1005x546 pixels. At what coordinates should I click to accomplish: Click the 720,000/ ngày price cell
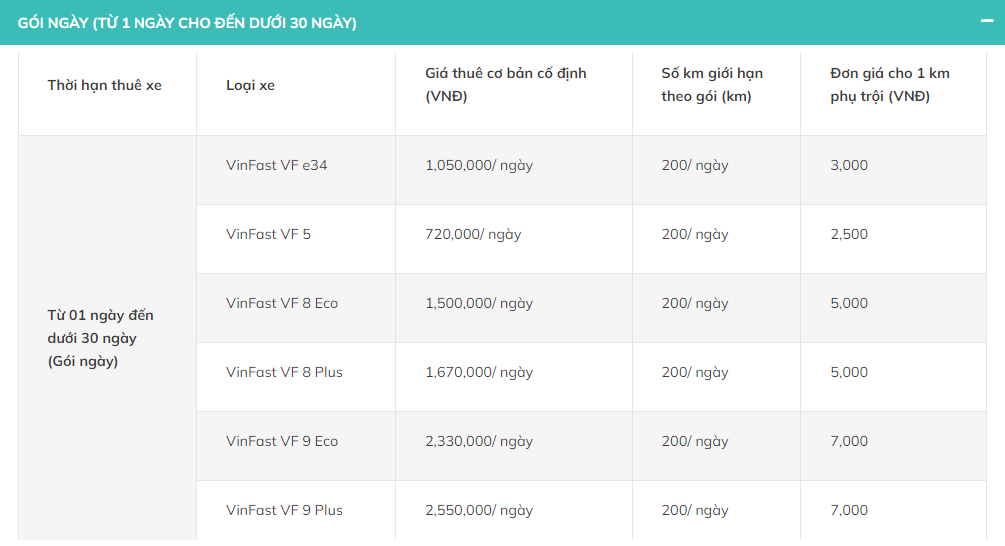pos(473,234)
